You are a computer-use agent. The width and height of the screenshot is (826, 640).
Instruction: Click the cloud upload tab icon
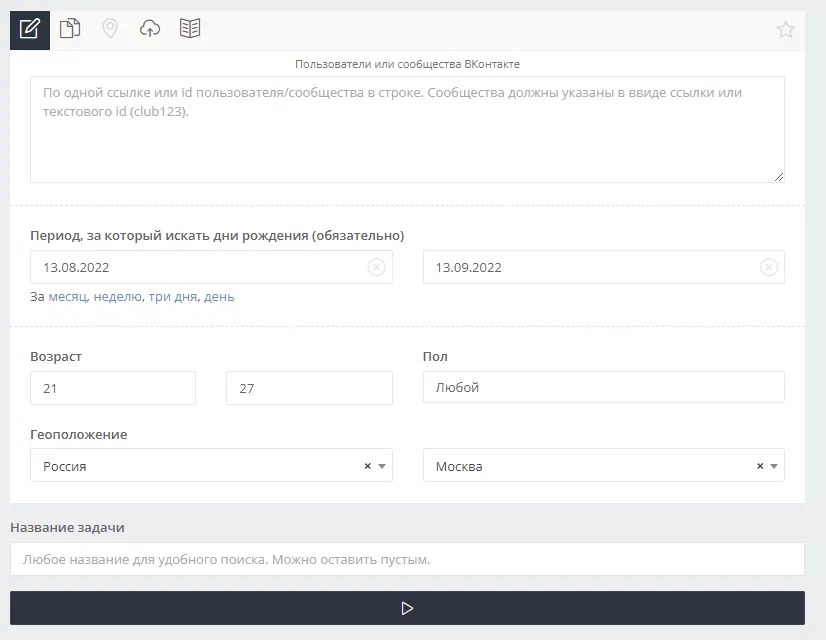pos(150,29)
